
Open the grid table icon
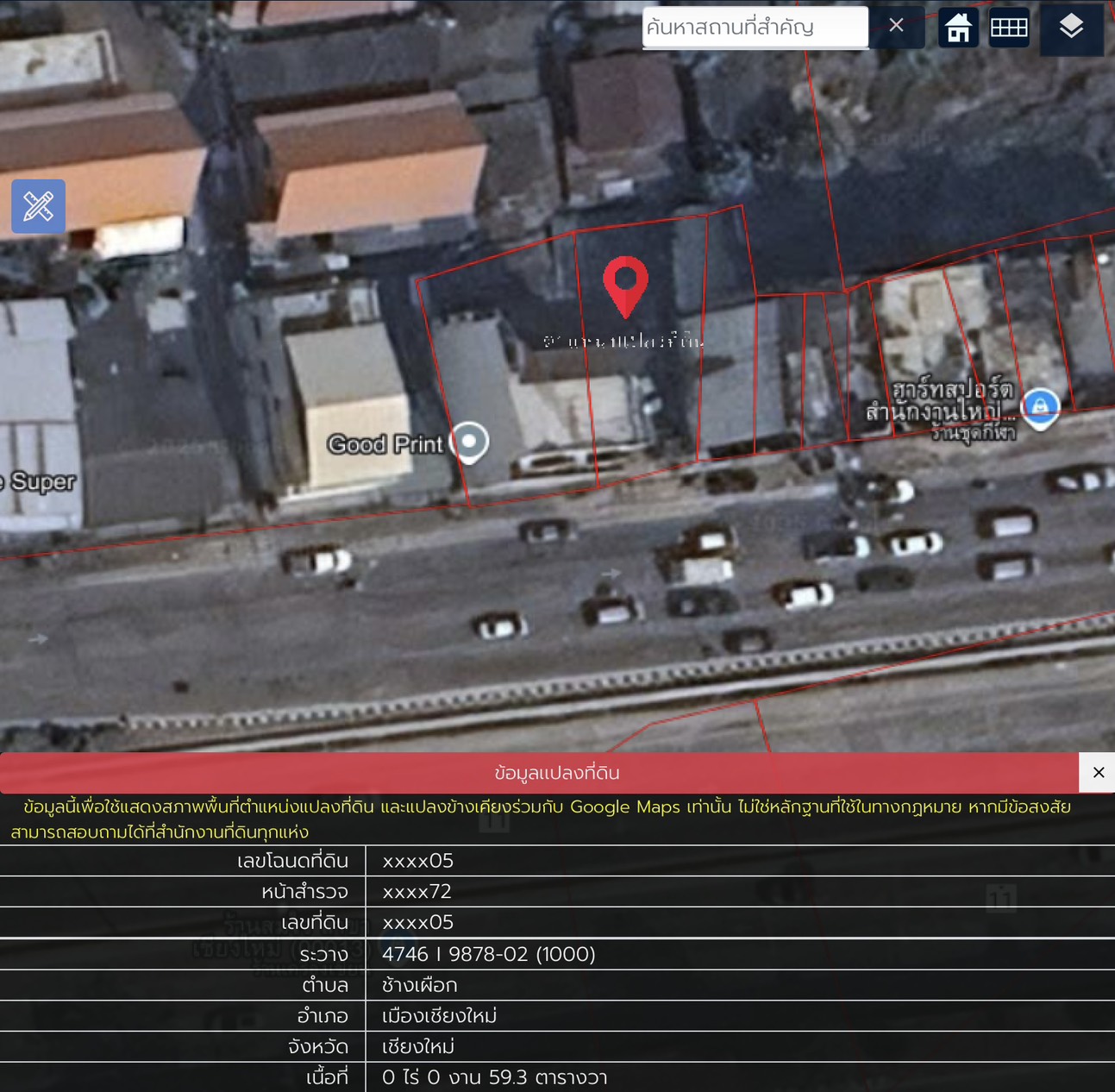(x=1008, y=28)
